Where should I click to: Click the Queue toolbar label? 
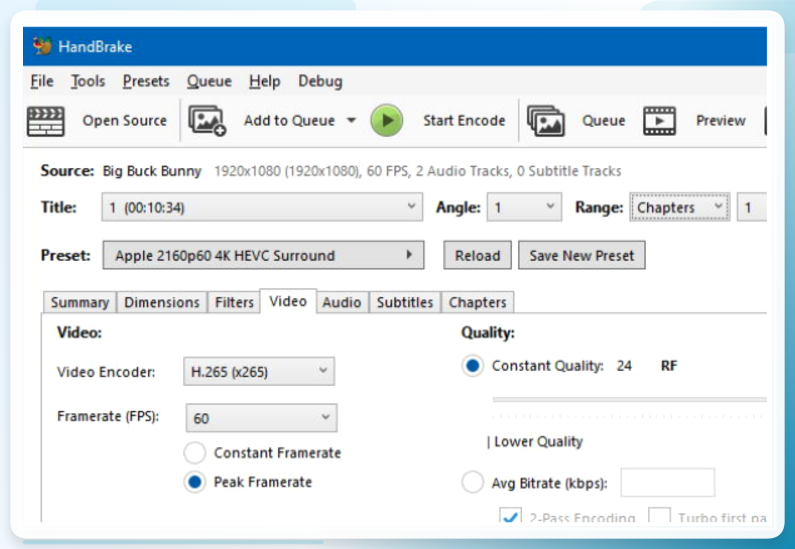click(603, 121)
